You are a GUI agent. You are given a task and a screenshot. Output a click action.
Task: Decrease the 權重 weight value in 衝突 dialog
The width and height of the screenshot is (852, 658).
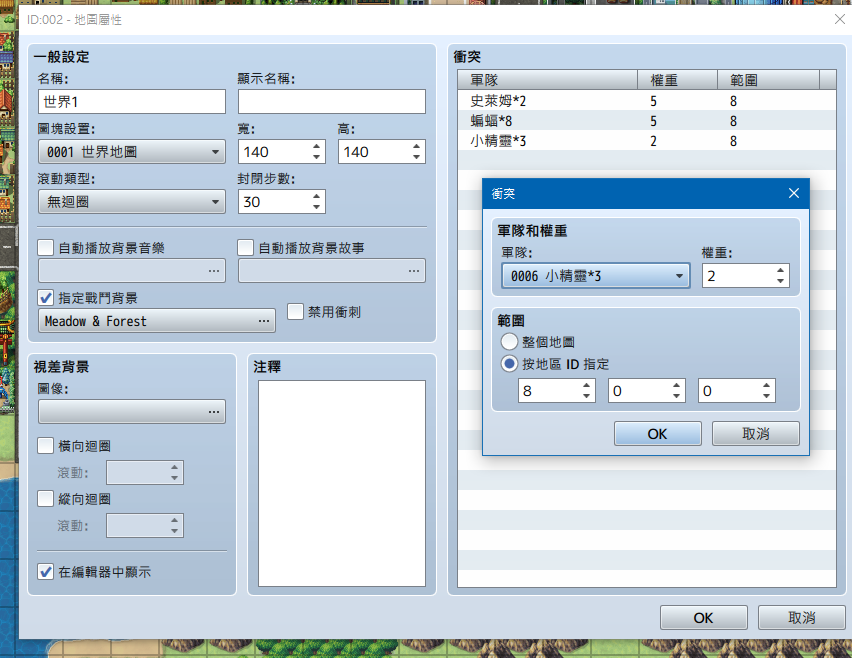[x=780, y=281]
